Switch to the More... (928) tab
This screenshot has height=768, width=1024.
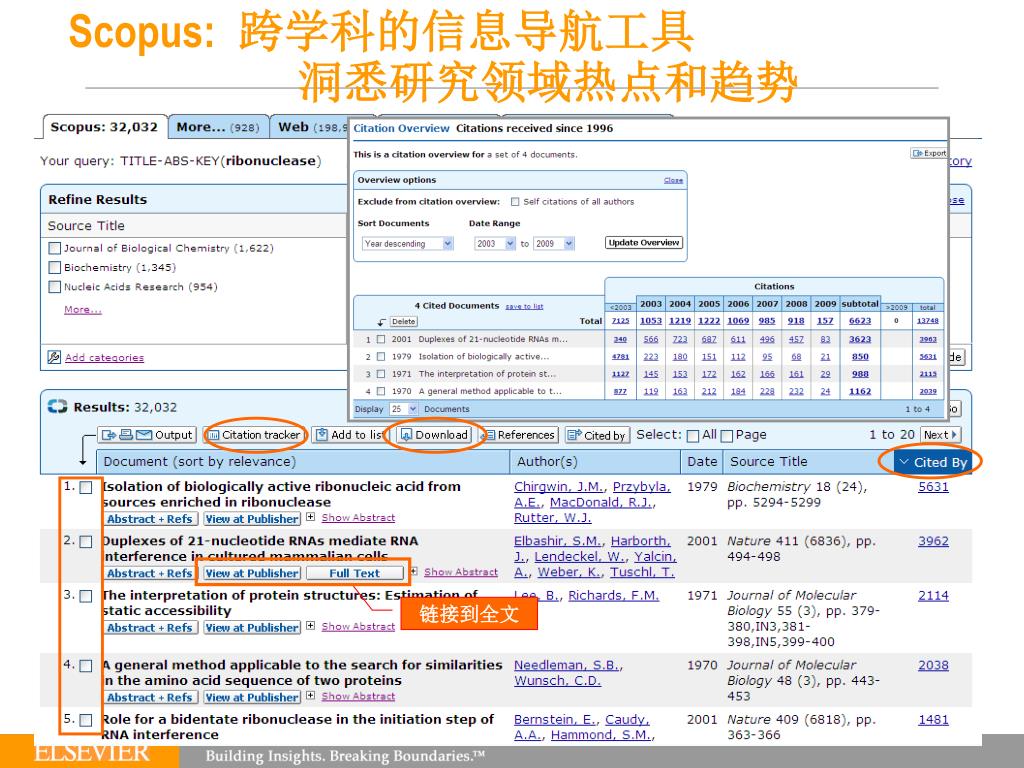coord(217,127)
